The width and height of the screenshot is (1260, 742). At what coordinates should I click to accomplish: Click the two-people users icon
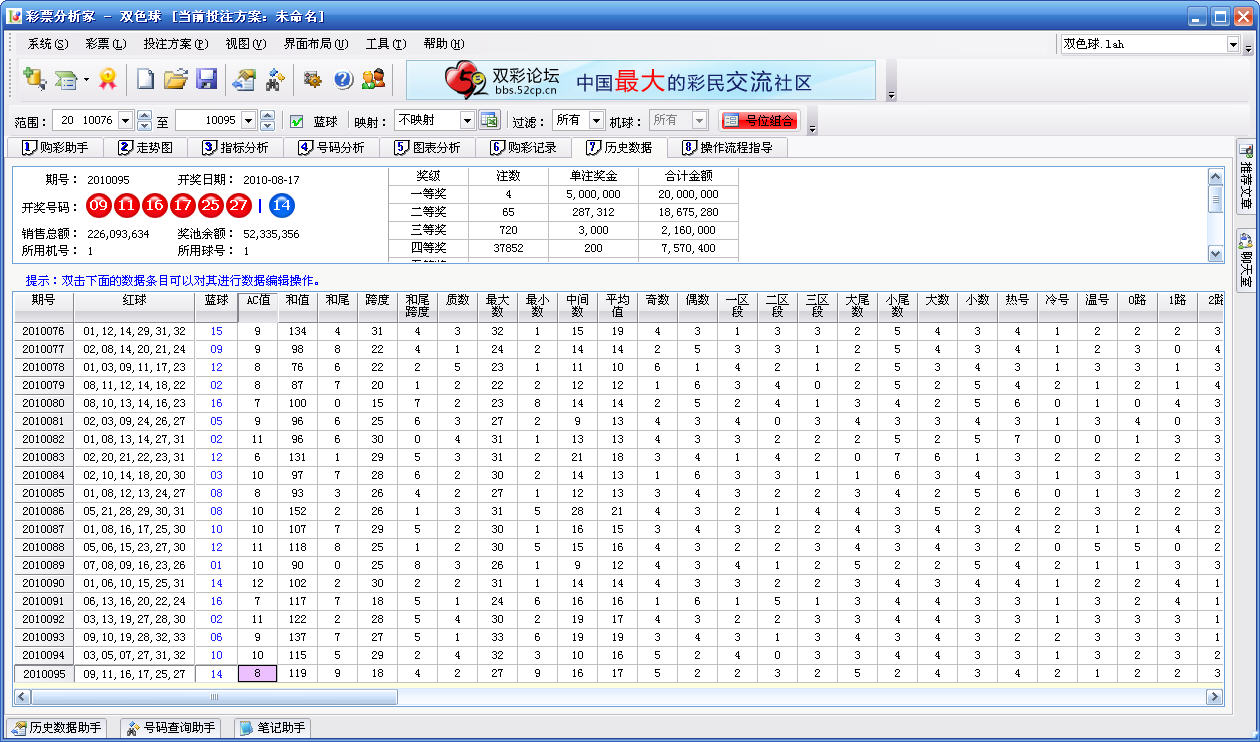coord(373,80)
